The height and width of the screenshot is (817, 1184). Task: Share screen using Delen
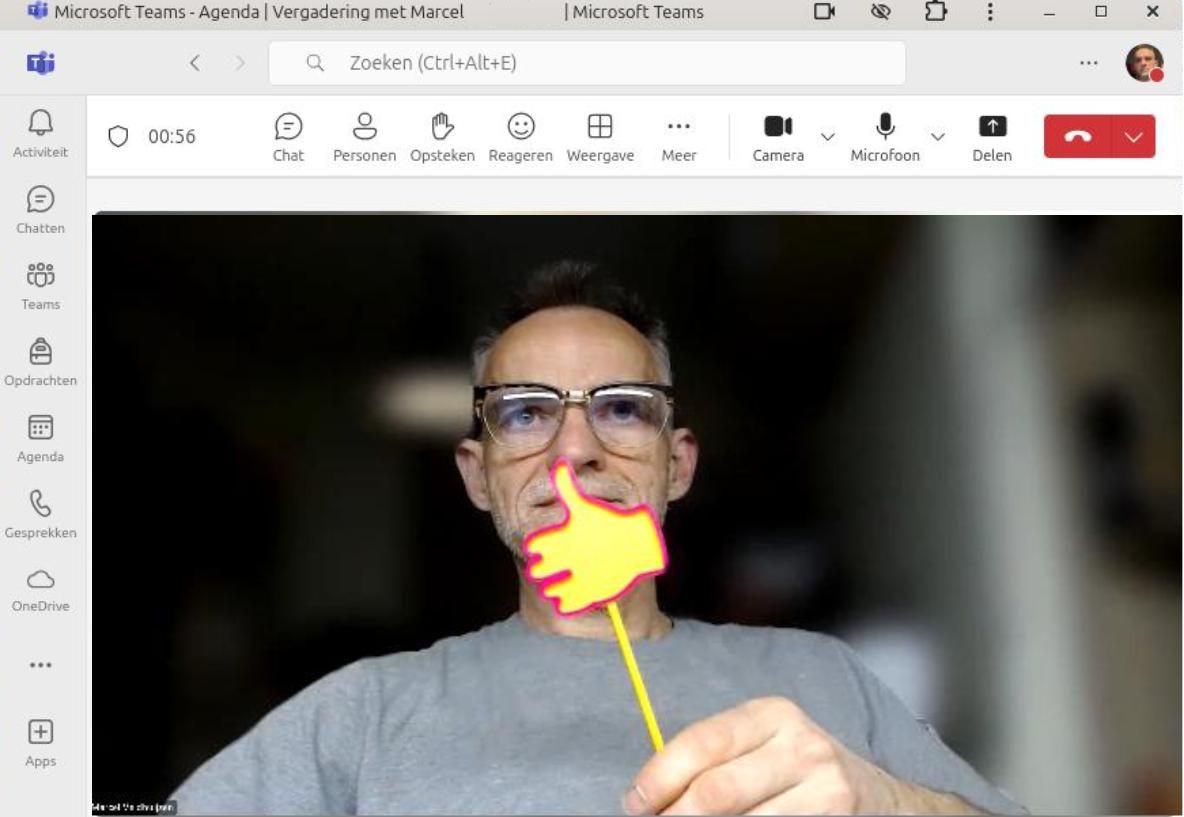point(992,137)
